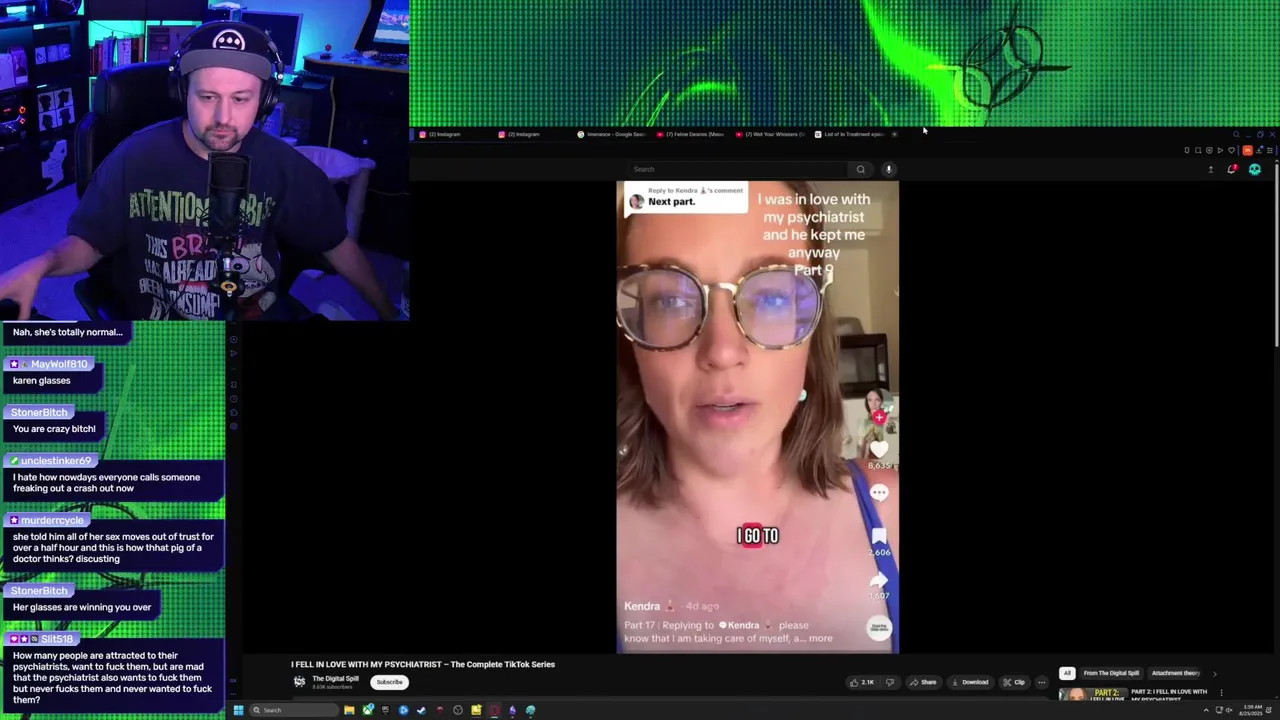The image size is (1280, 720).
Task: Click MayWolf810 username in chat
Action: pos(58,364)
